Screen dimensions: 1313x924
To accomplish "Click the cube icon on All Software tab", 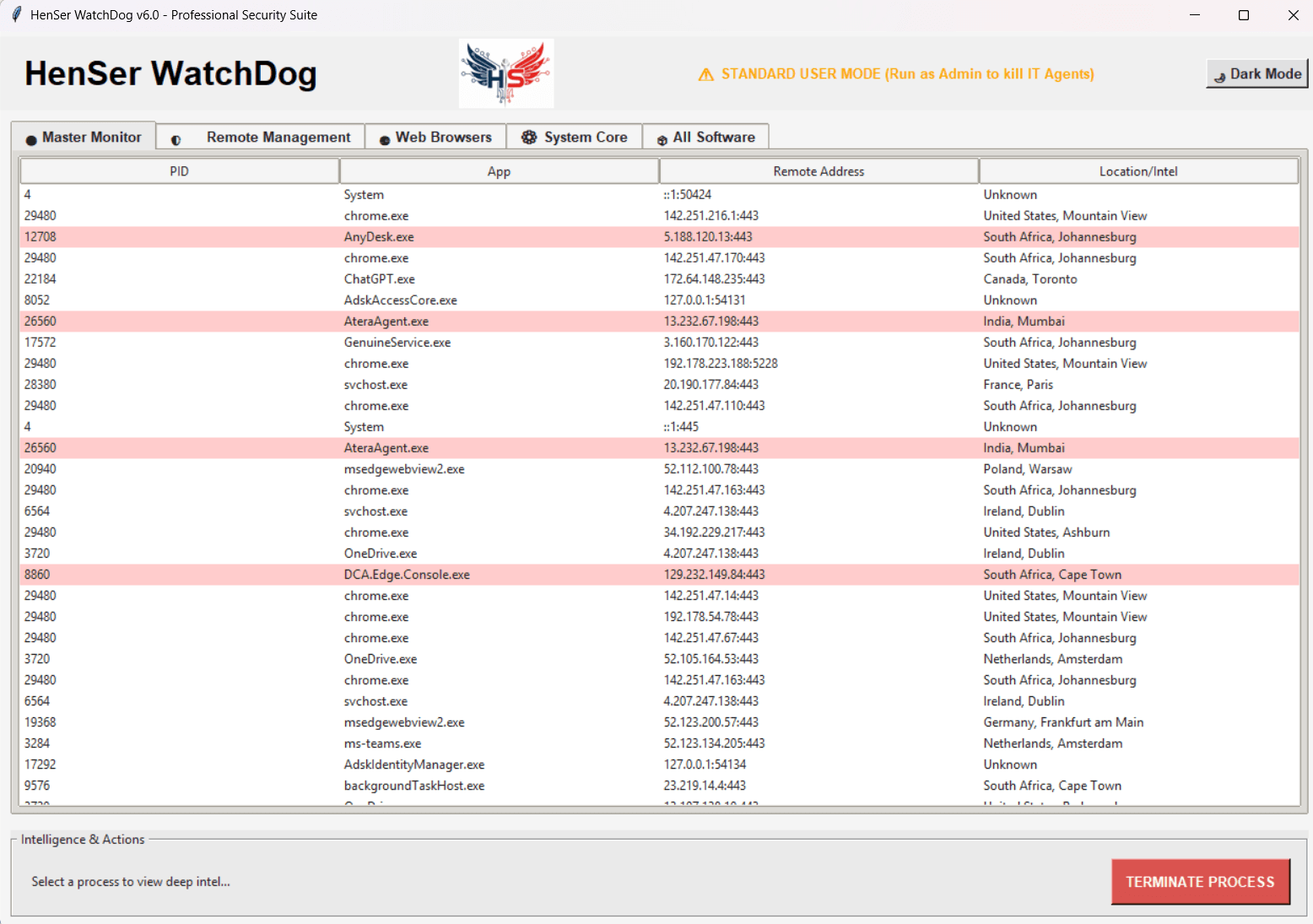I will (x=662, y=140).
